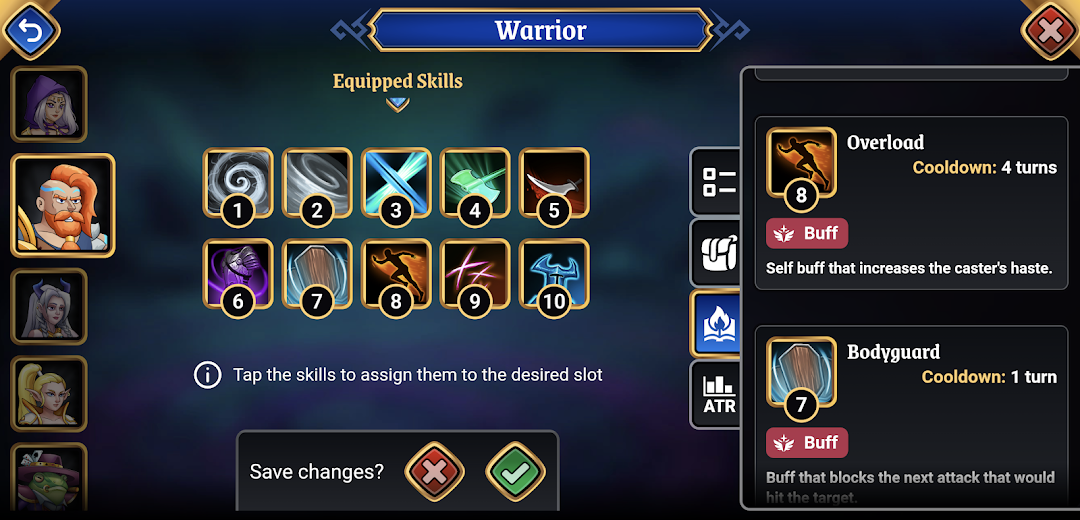Expand the Equipped Skills arrow
This screenshot has height=520, width=1080.
point(397,104)
